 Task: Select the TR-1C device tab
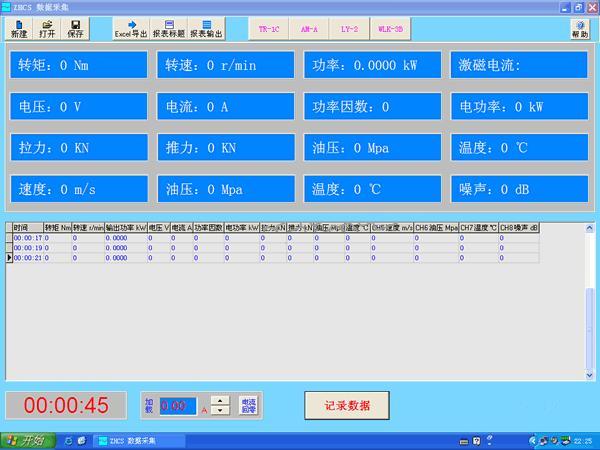(269, 30)
